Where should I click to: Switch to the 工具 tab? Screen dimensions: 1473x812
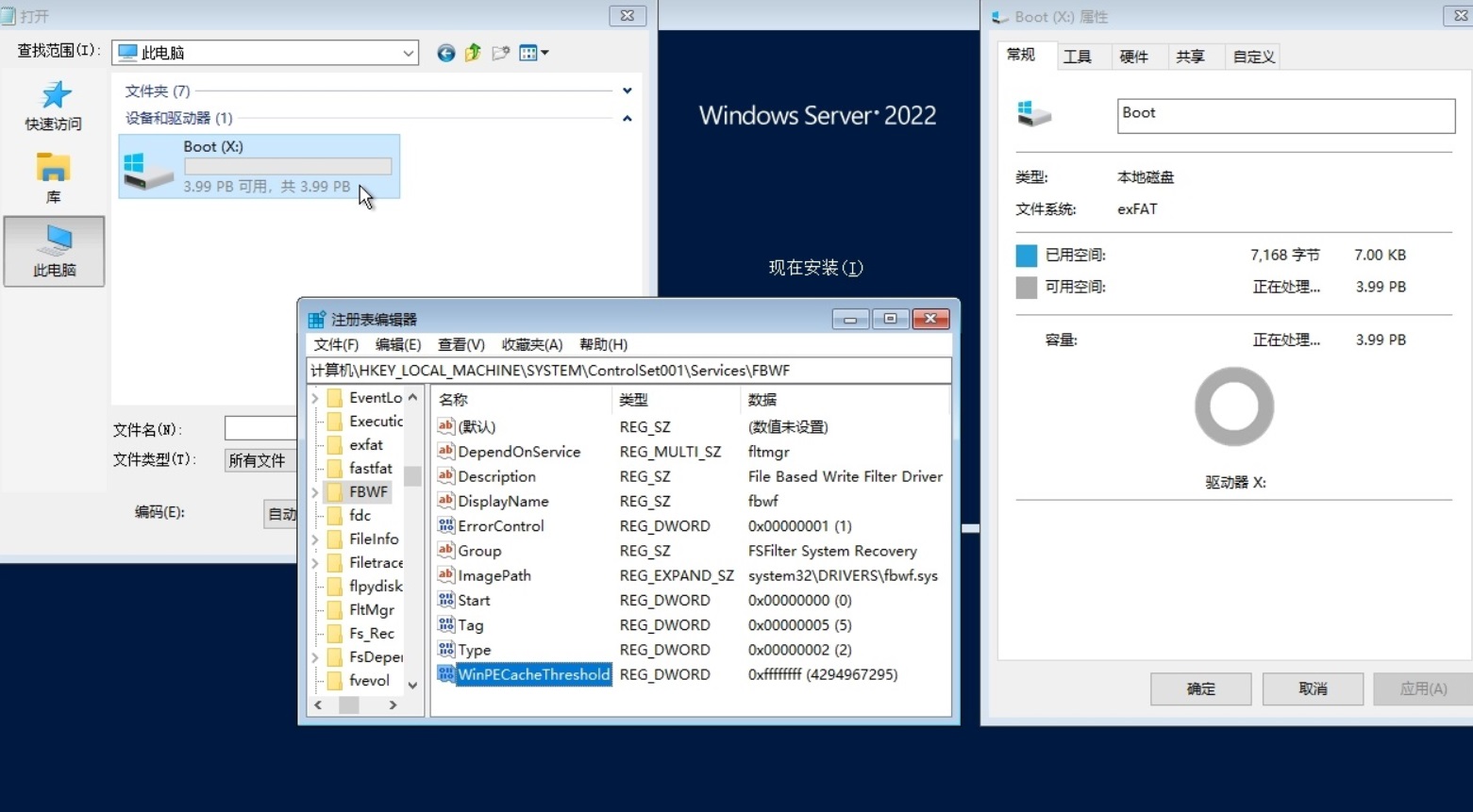point(1078,57)
